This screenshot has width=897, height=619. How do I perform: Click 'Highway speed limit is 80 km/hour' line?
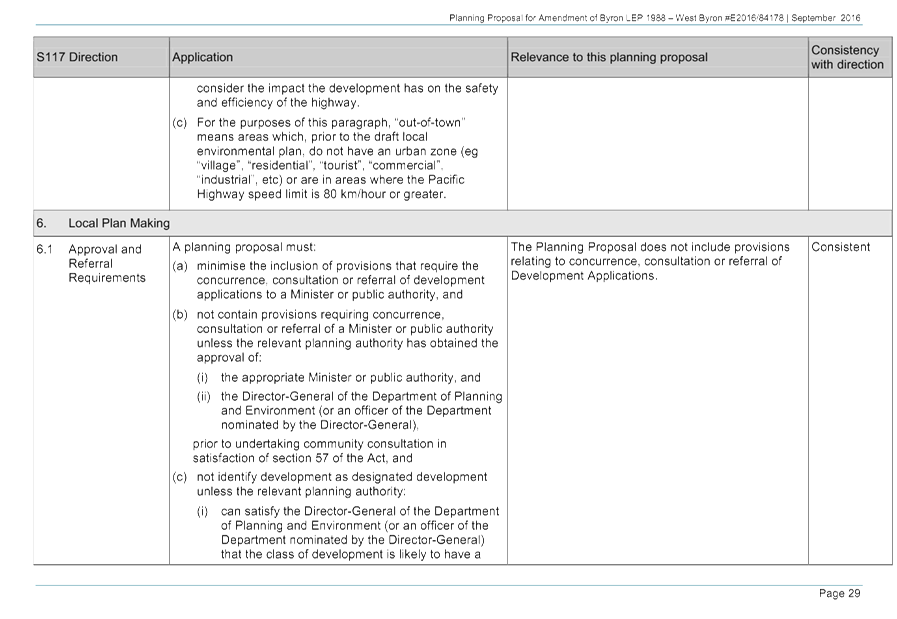321,195
